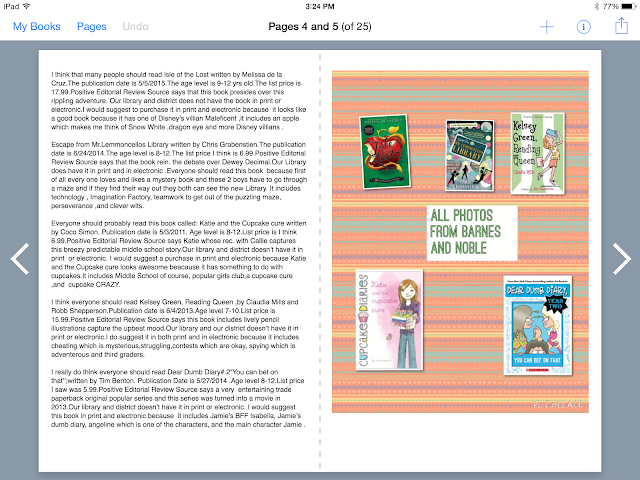640x480 pixels.
Task: Tap the Bluetooth status icon
Action: pos(596,6)
